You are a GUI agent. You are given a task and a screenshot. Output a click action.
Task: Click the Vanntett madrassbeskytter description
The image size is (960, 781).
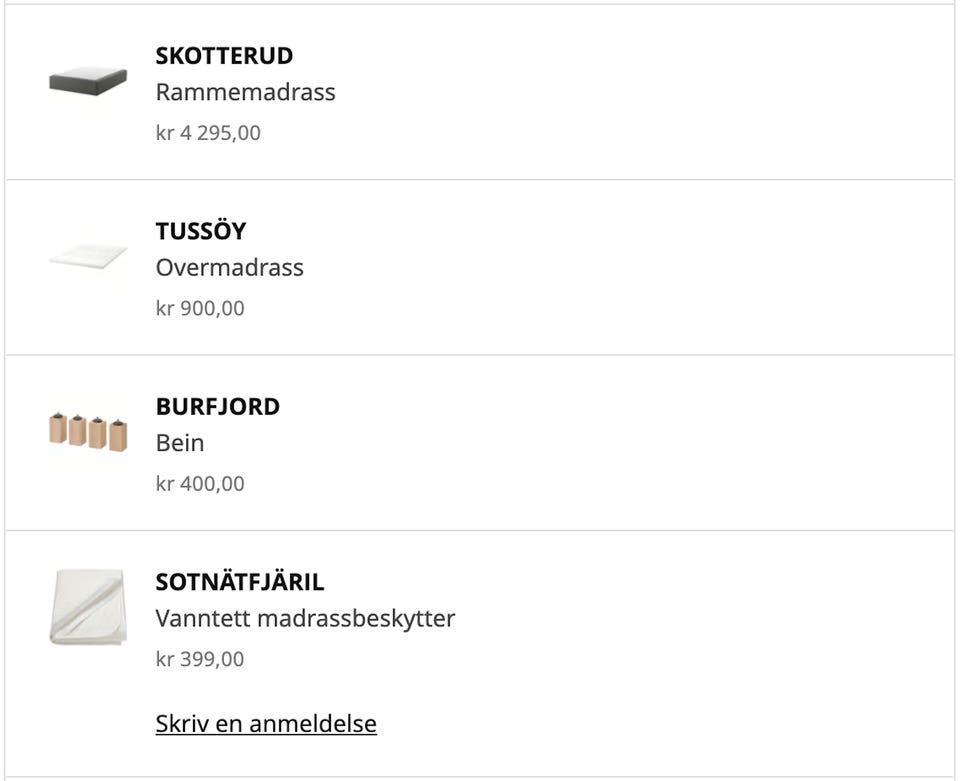tap(305, 618)
